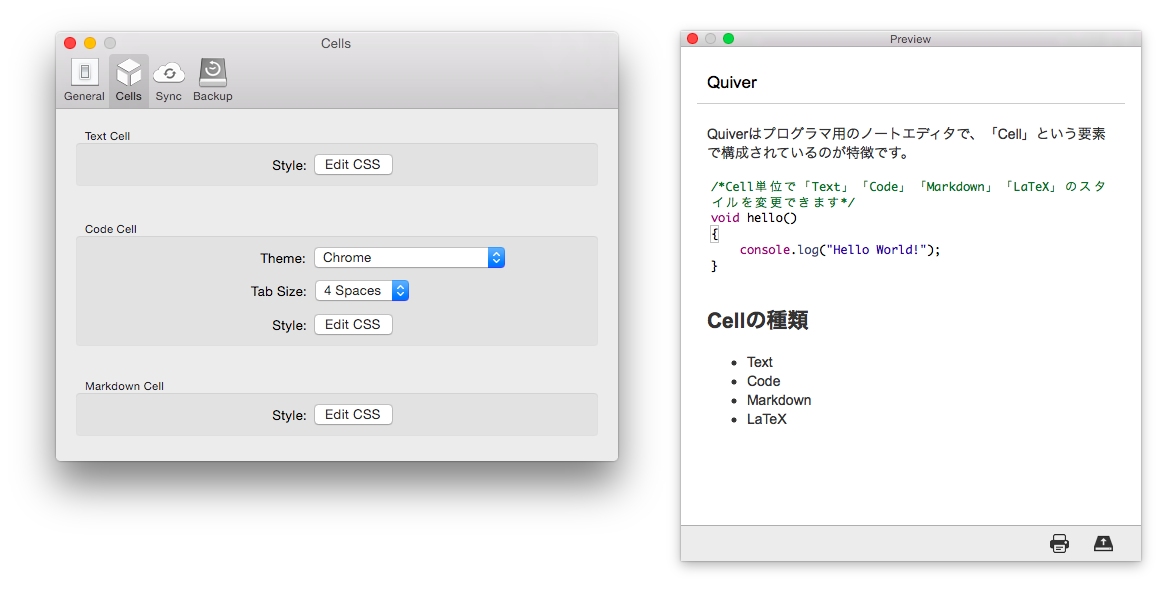
Task: Close the Cells preferences window
Action: tap(70, 43)
